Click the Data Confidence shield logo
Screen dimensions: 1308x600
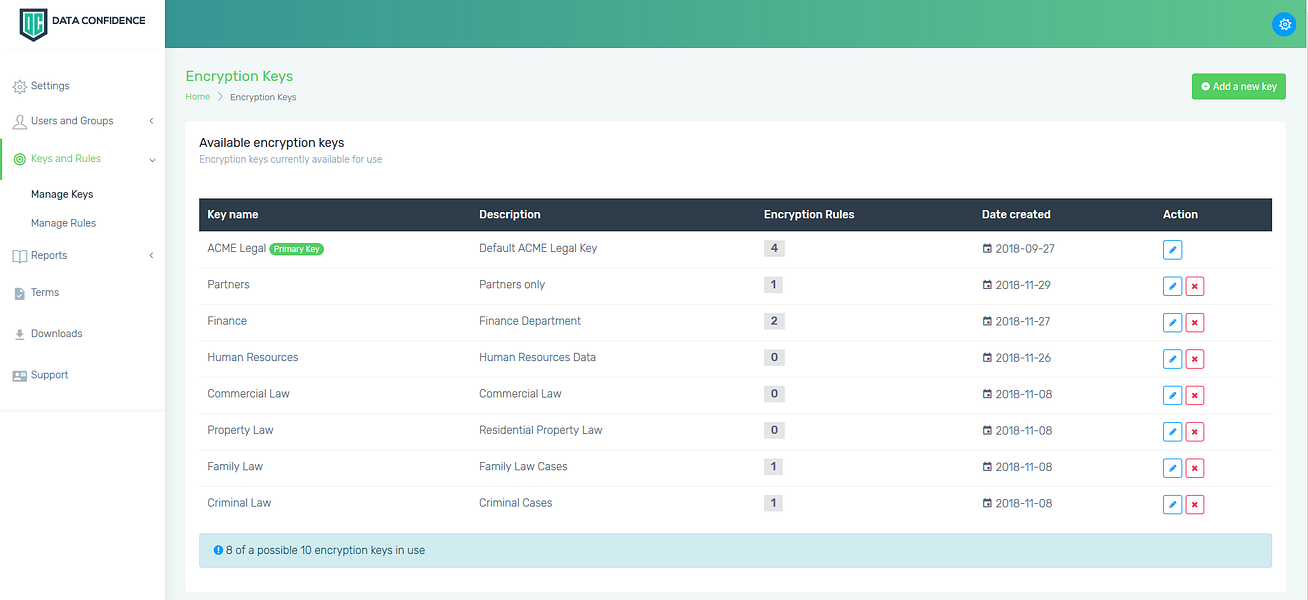point(34,23)
